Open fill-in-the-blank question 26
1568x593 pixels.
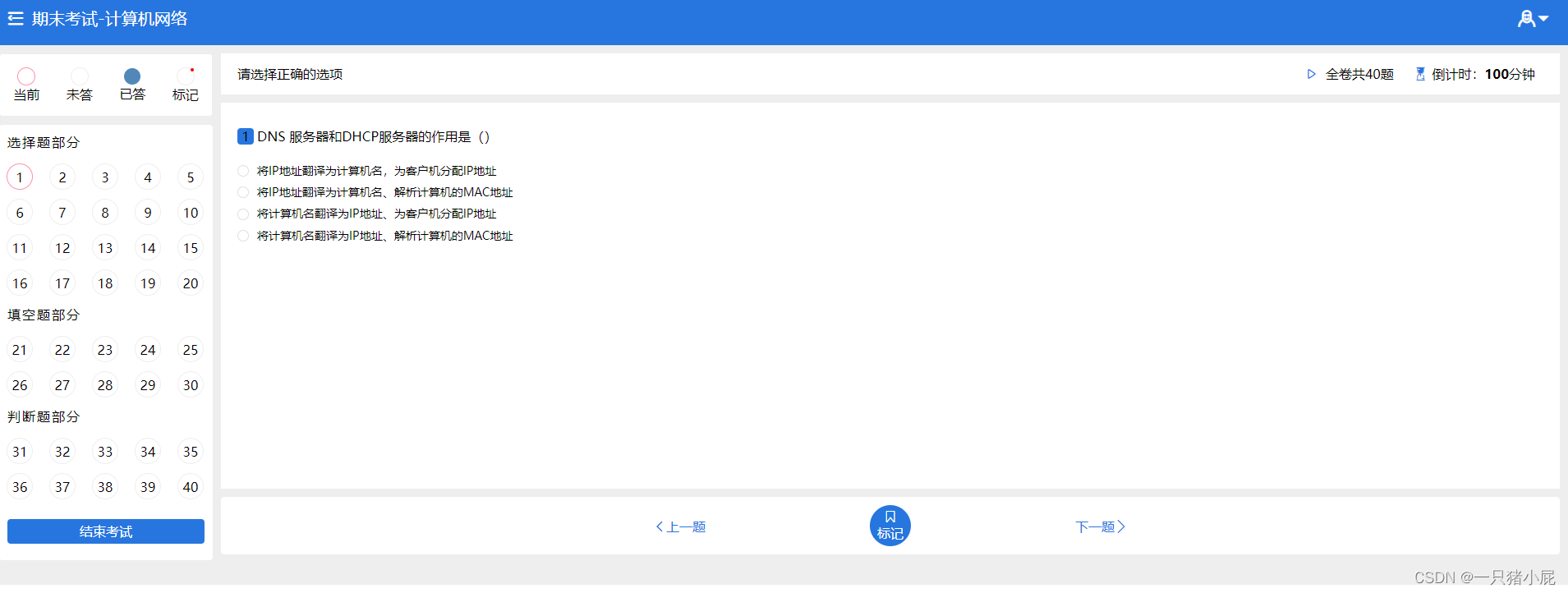[x=20, y=385]
